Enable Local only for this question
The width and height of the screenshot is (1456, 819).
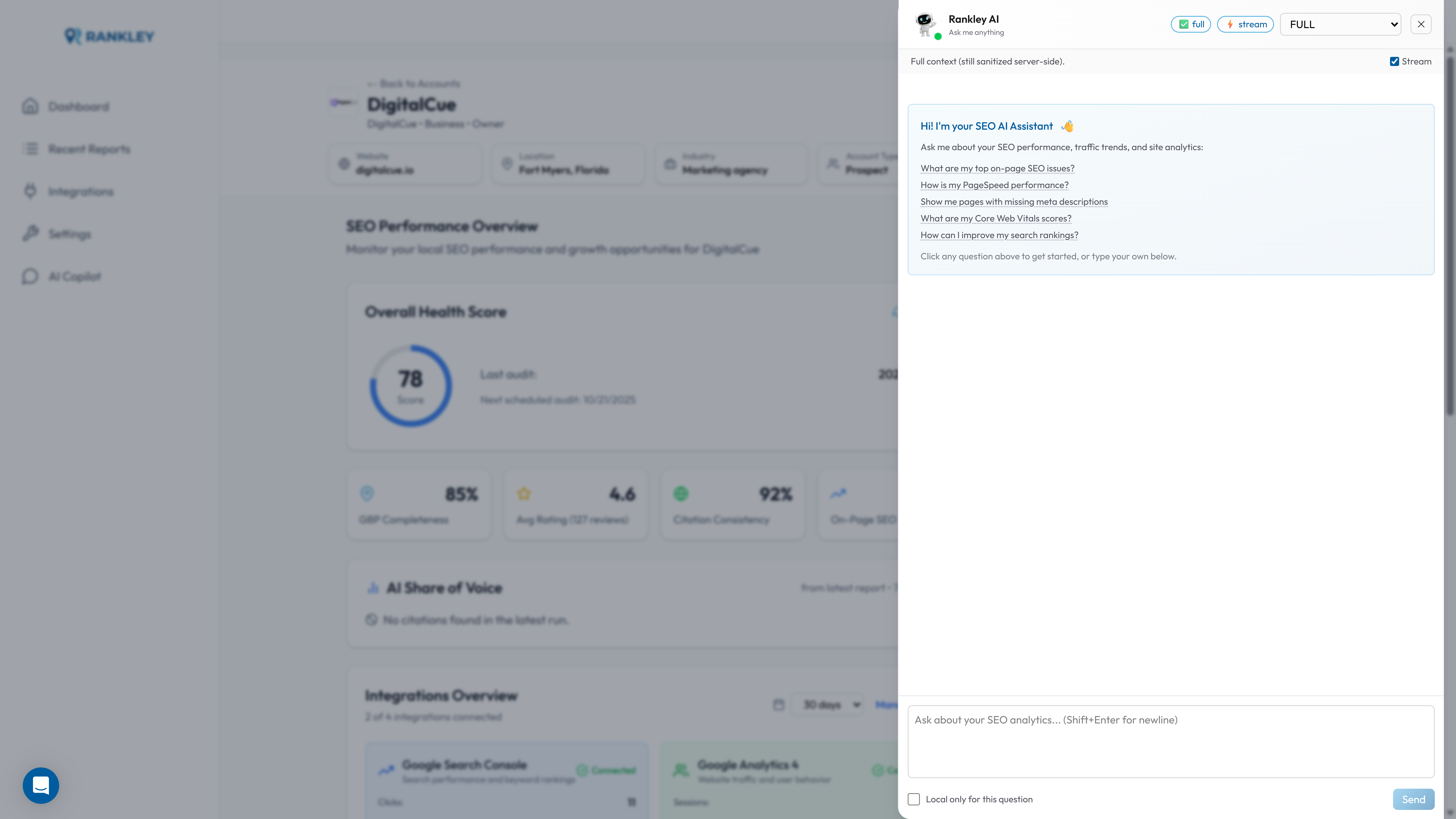[x=914, y=799]
